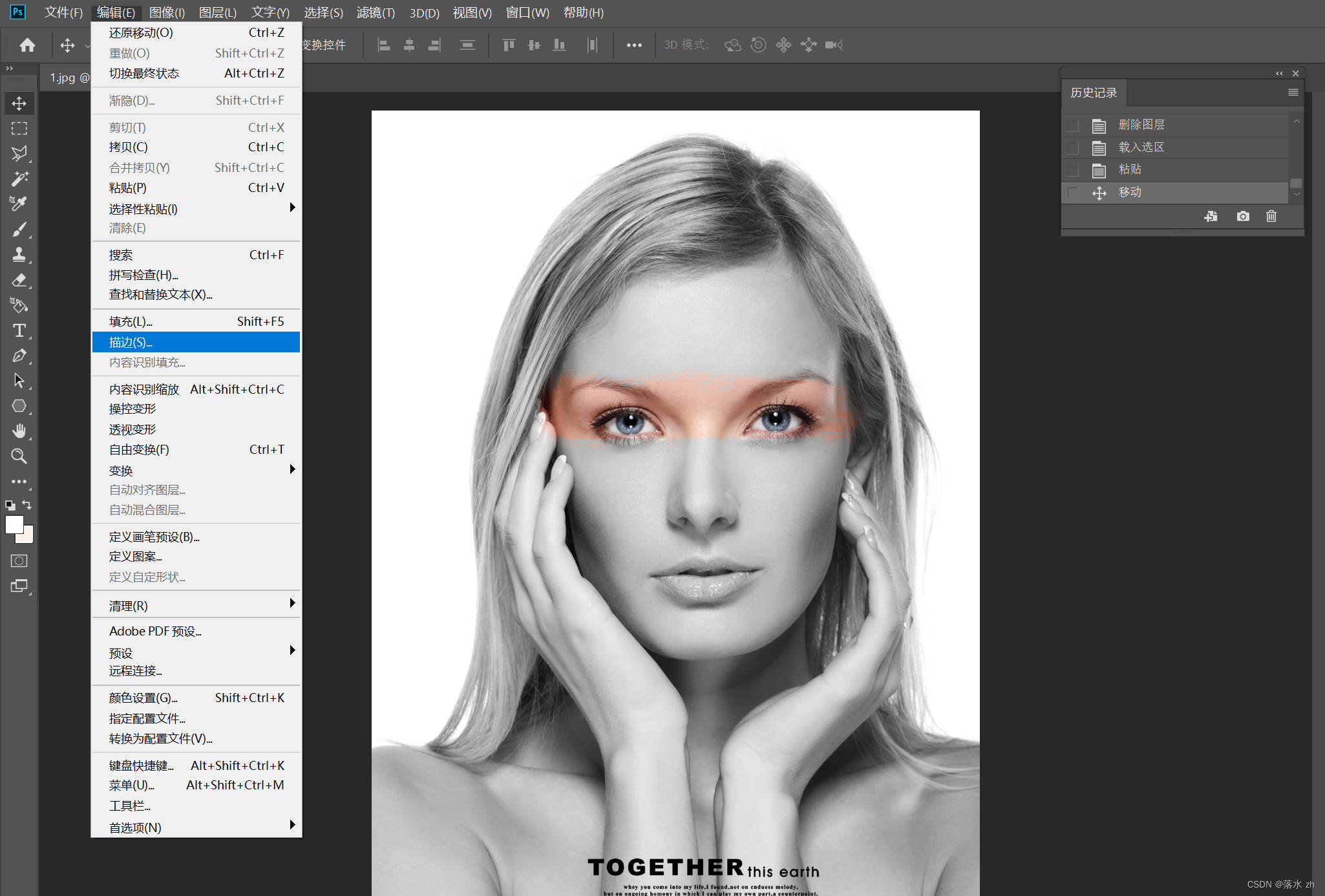
Task: Expand the 变换 submenu arrow
Action: tap(292, 469)
